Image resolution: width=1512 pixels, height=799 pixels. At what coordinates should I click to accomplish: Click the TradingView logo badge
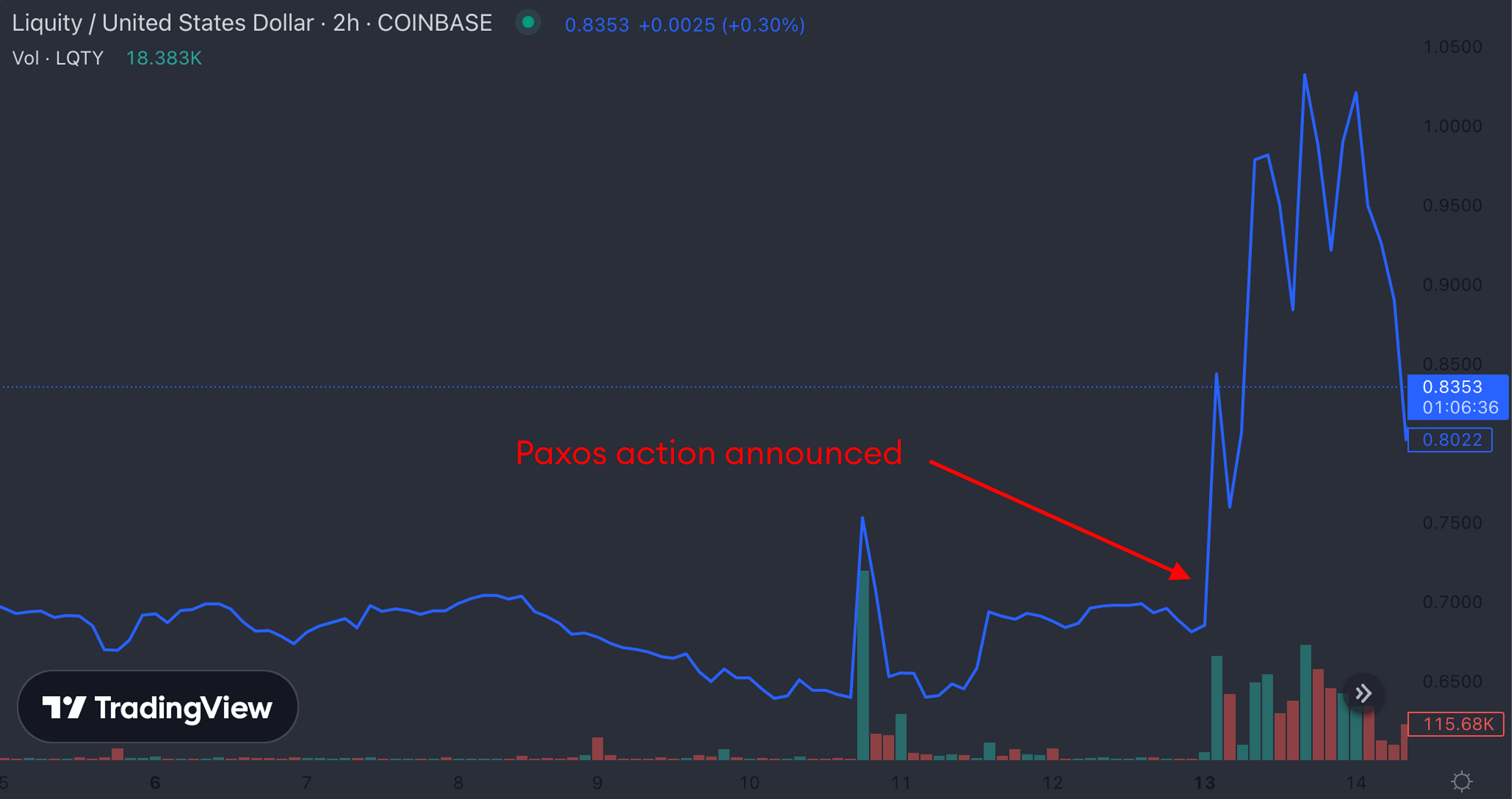[x=158, y=707]
